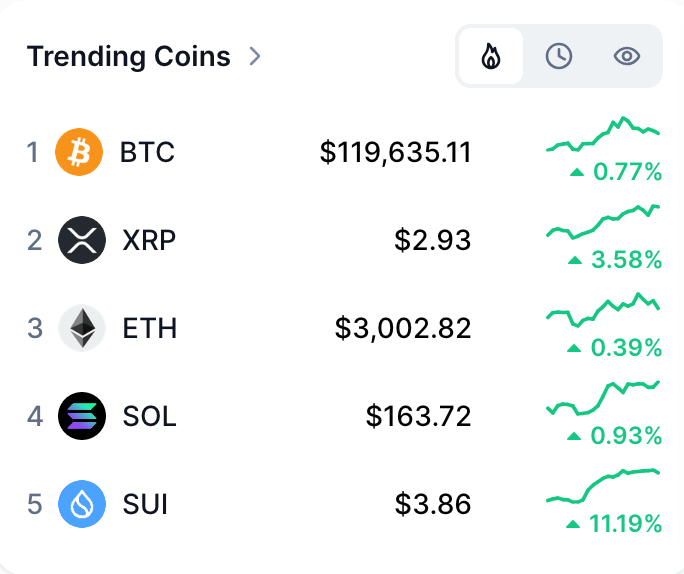Open the Trending Coins heading link
The image size is (684, 574).
(x=129, y=56)
